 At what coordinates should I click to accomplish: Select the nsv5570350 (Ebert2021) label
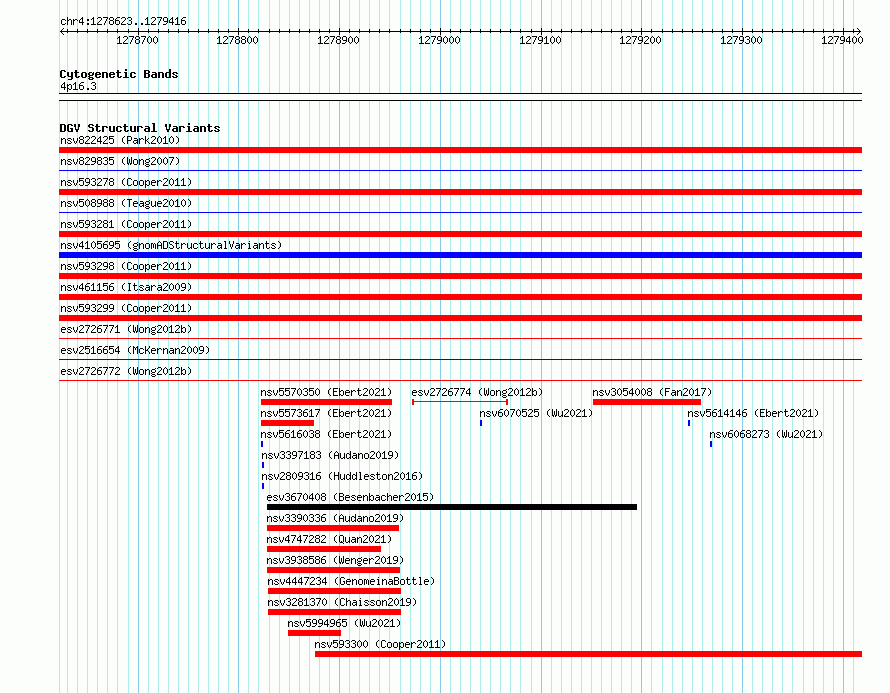tap(326, 392)
